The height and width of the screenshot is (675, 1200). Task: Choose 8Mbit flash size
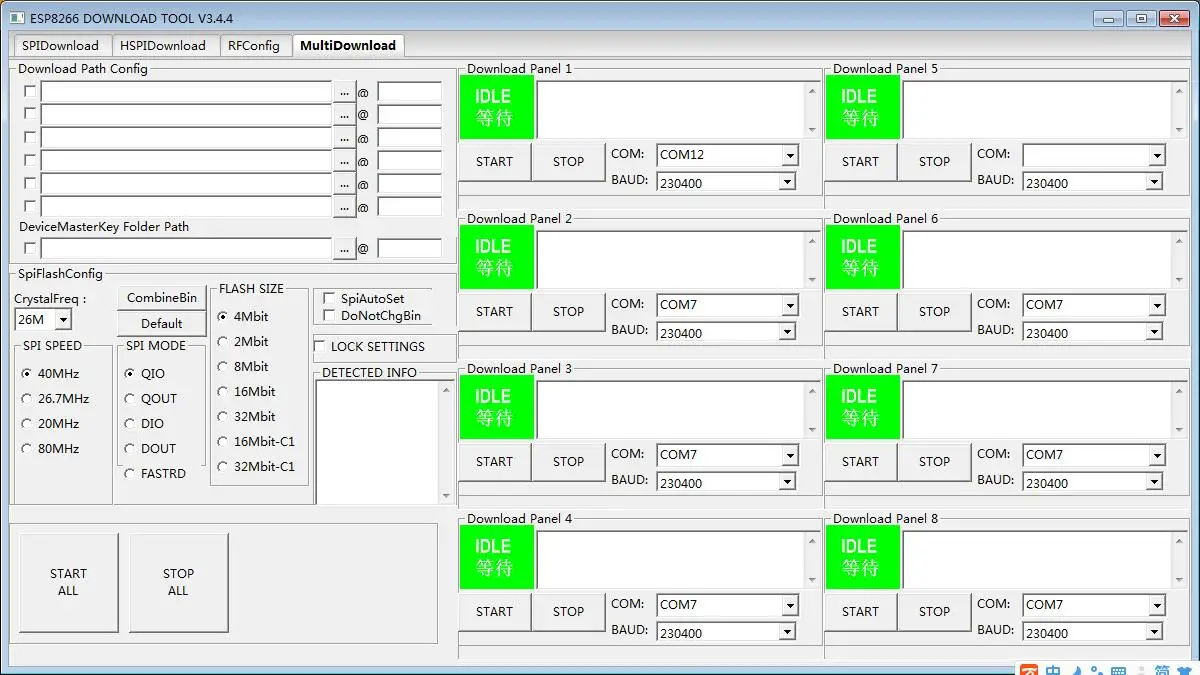223,366
